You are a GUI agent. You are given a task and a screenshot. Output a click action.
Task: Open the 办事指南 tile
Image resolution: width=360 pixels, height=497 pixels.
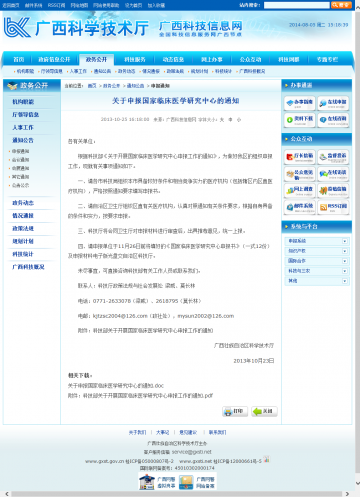point(300,103)
